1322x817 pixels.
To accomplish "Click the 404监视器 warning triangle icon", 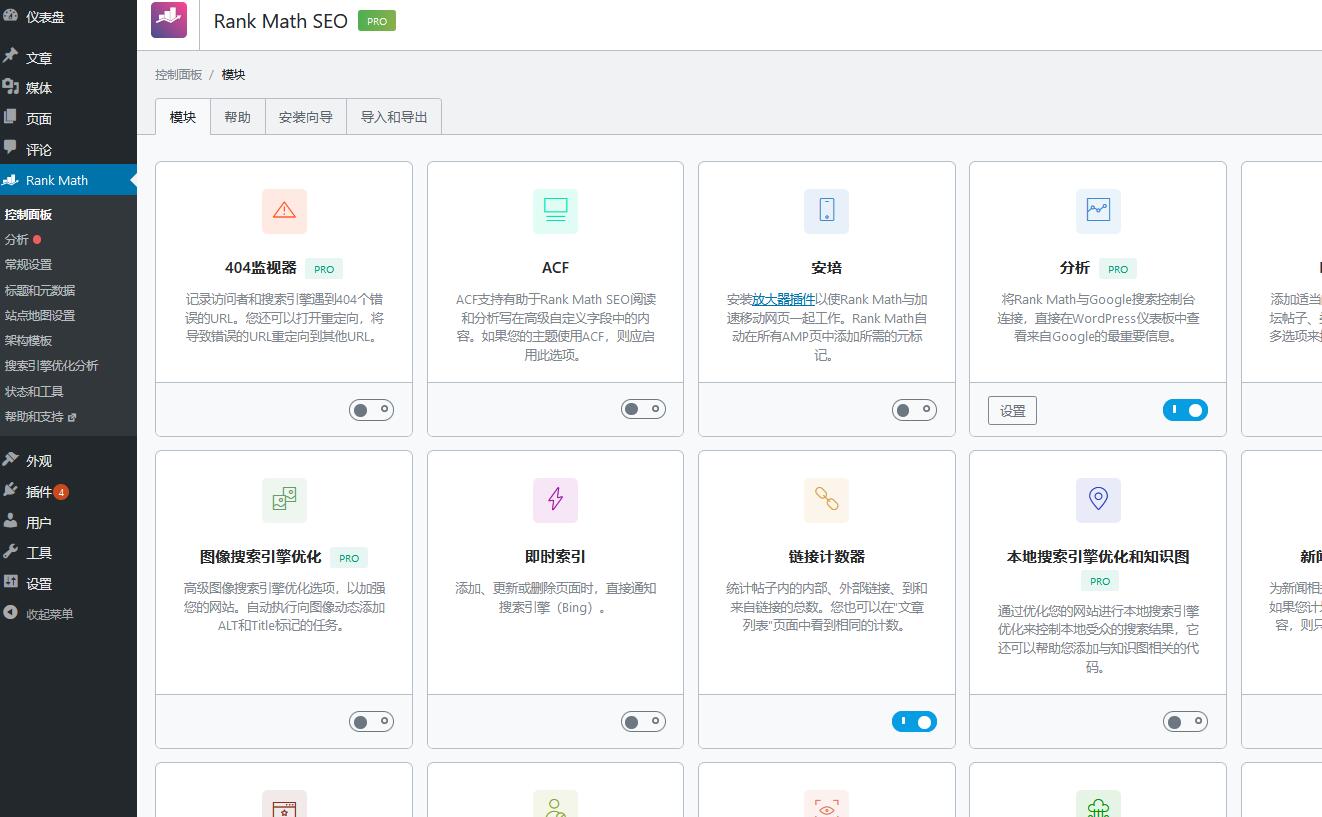I will click(x=284, y=210).
